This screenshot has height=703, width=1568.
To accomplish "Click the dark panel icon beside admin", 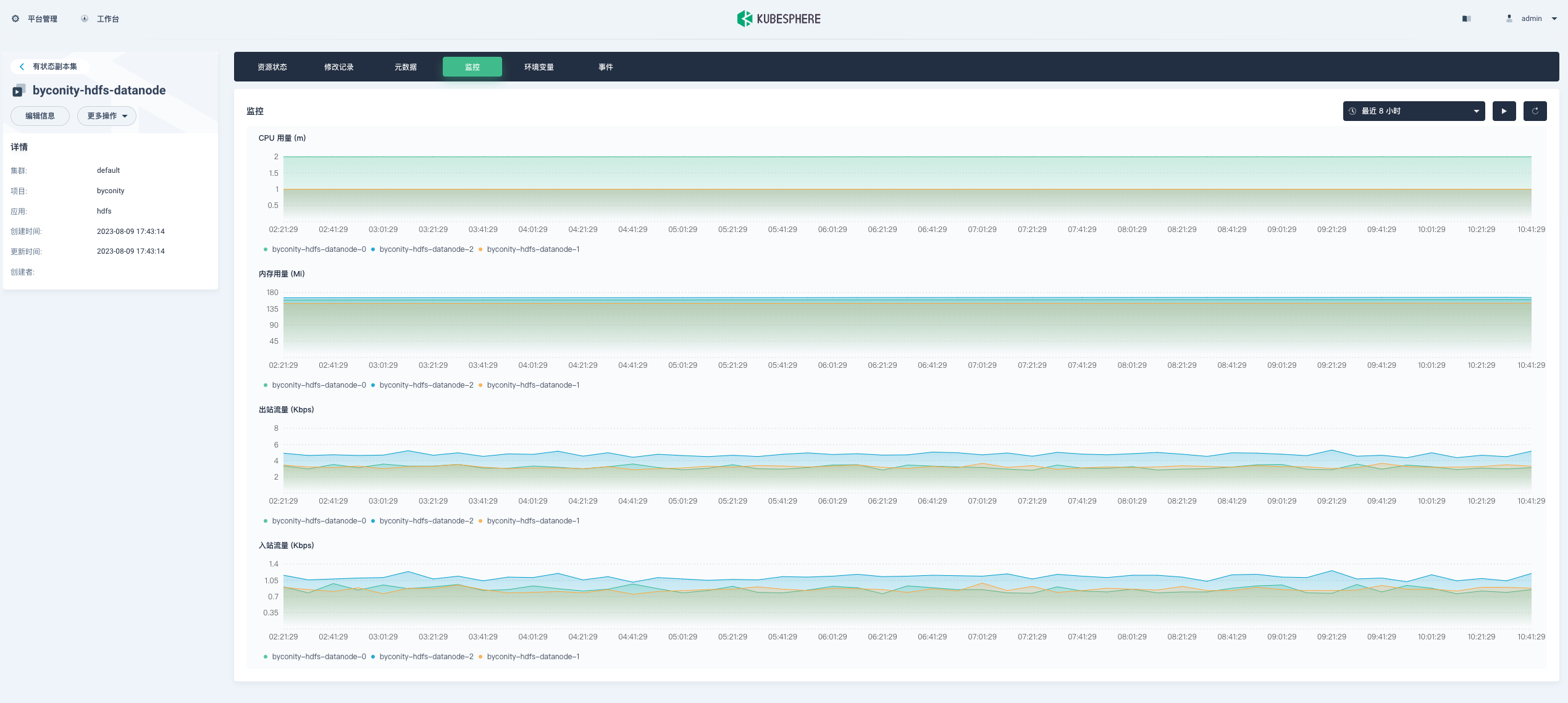I will [1466, 19].
